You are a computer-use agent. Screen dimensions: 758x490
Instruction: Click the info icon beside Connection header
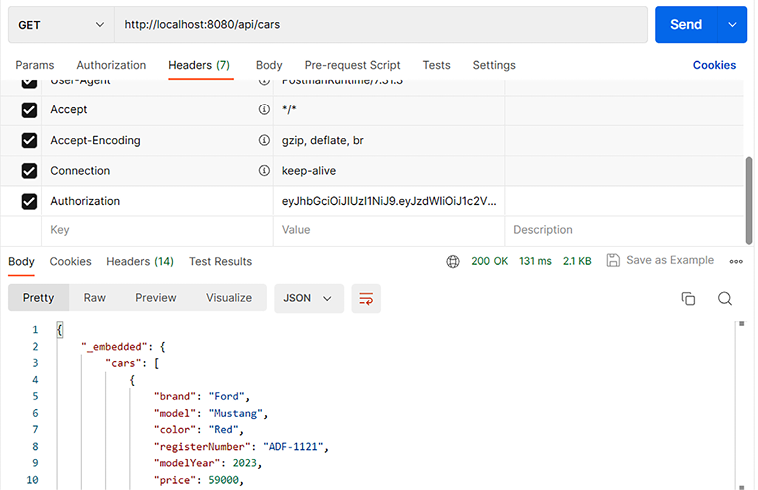[264, 171]
